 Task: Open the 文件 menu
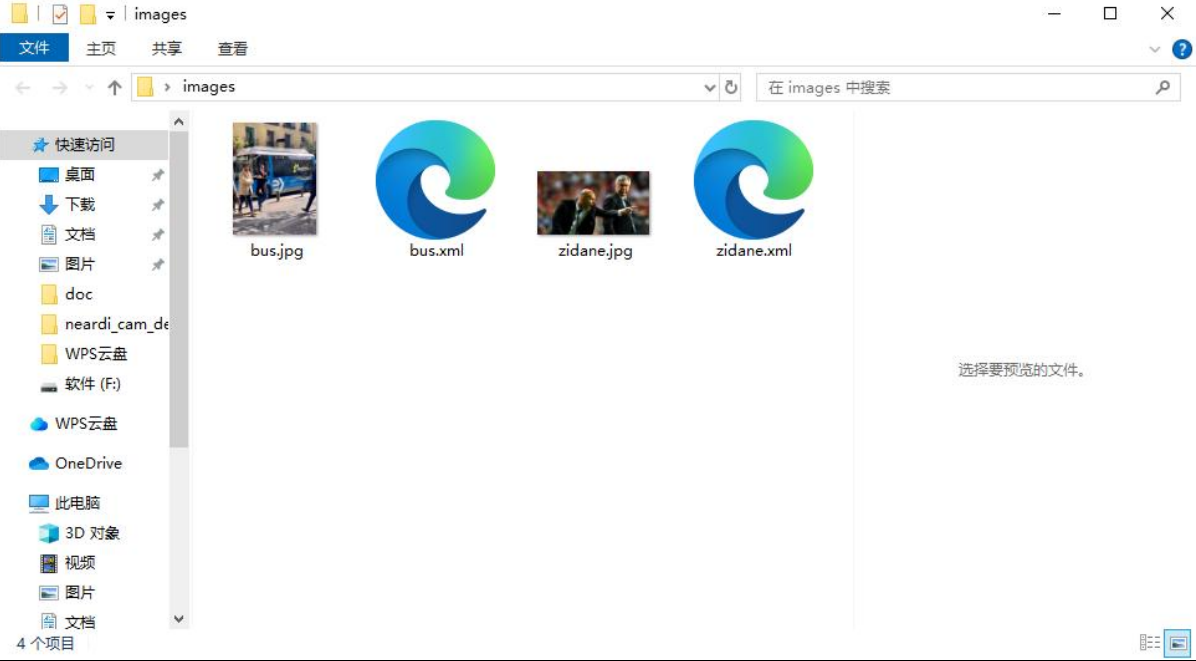34,48
